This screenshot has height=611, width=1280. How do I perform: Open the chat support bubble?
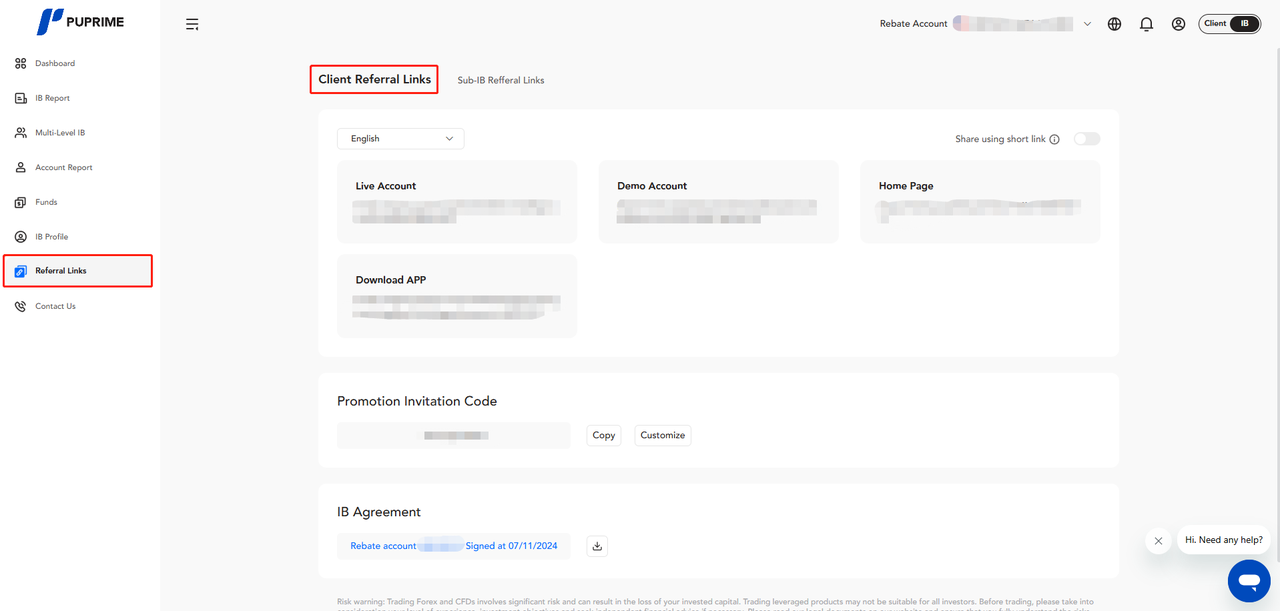(x=1248, y=580)
